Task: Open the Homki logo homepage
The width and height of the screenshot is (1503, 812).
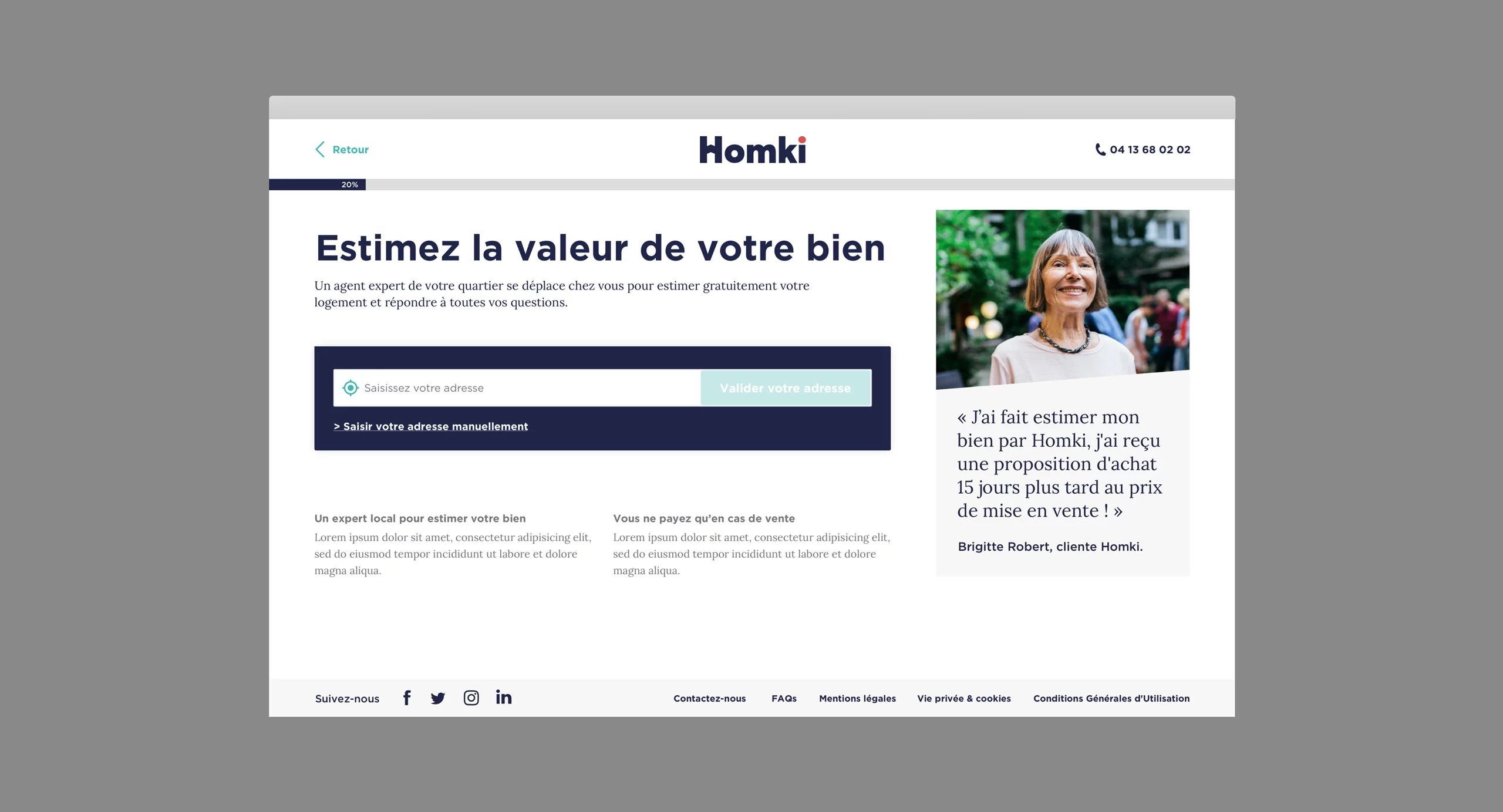Action: 753,150
